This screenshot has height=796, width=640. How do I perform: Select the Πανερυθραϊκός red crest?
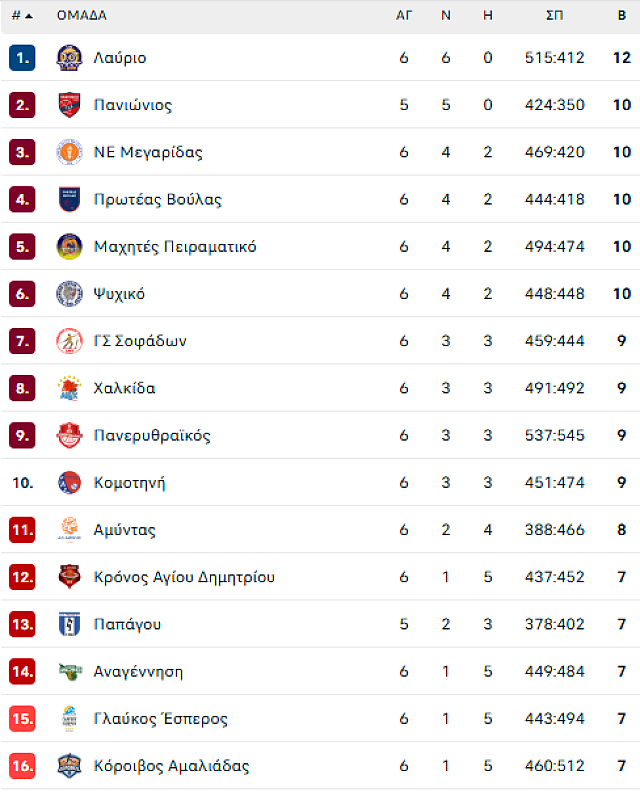(69, 436)
